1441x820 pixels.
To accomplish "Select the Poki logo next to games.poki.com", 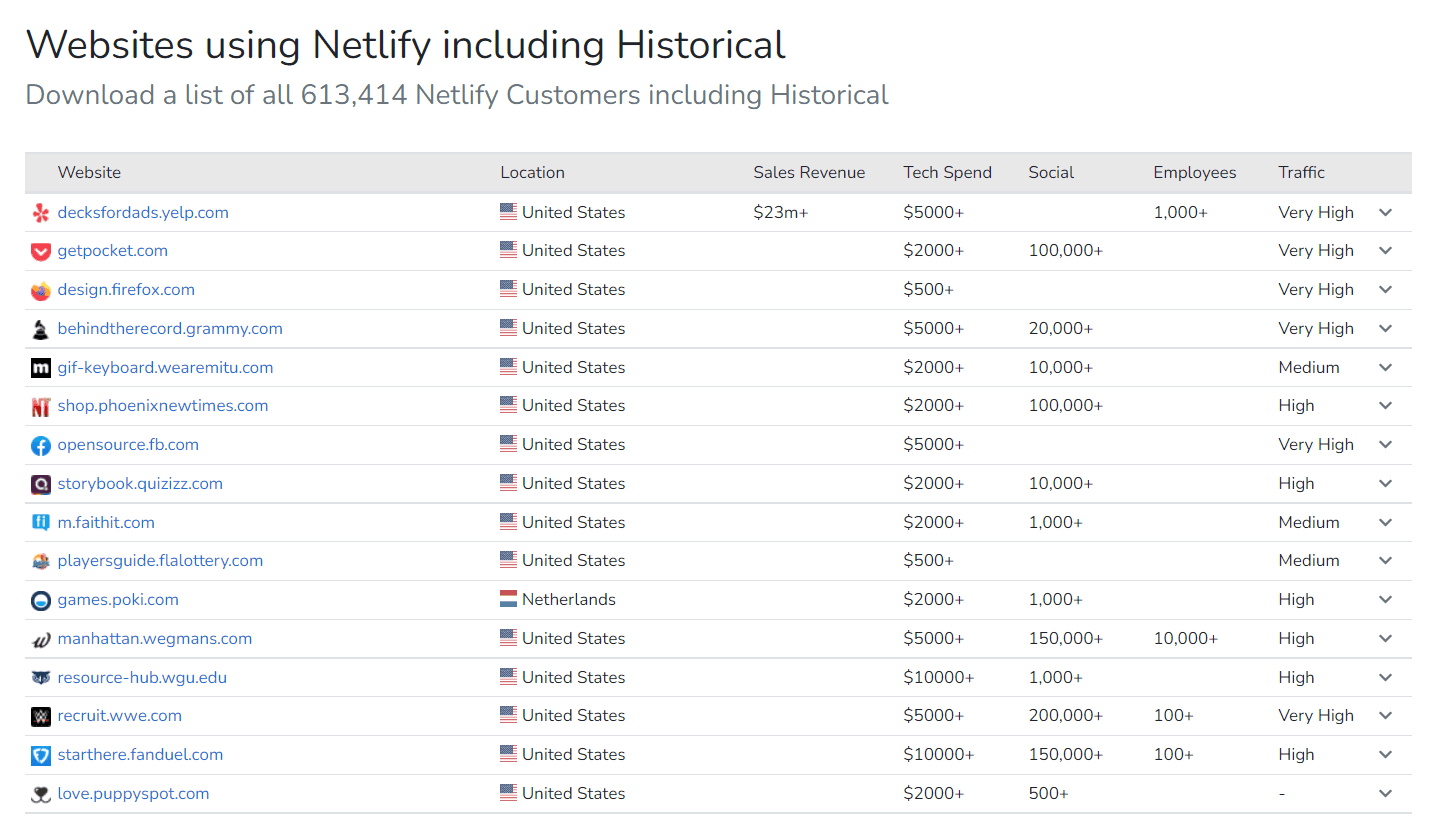I will pyautogui.click(x=40, y=599).
